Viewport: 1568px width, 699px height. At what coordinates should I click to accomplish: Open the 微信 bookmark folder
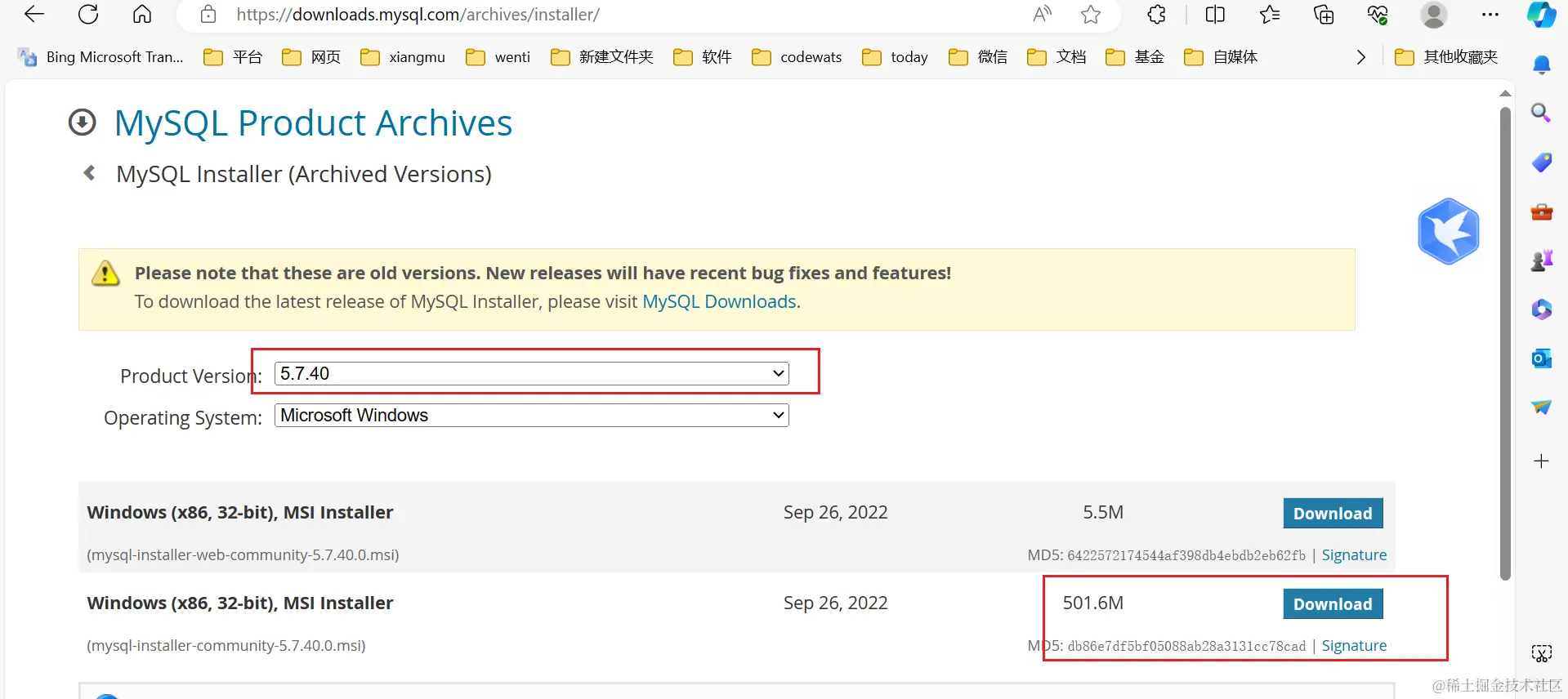pyautogui.click(x=978, y=57)
